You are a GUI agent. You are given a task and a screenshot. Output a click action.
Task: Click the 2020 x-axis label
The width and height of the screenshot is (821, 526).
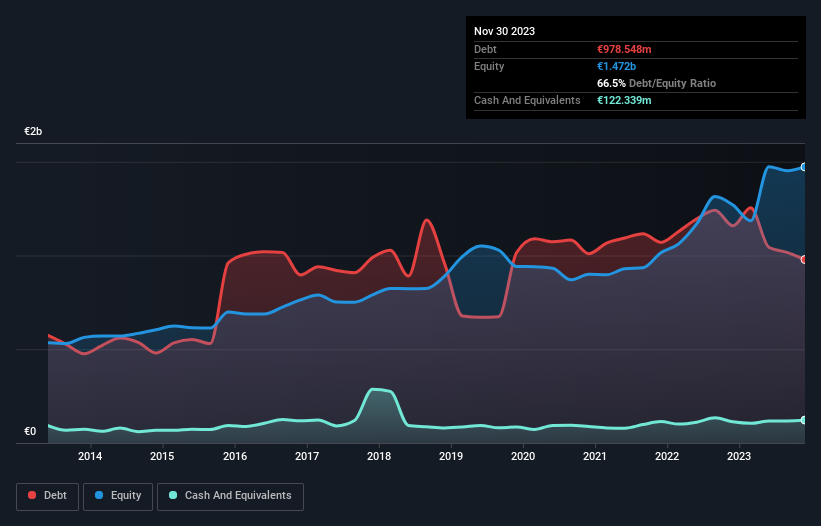pos(523,456)
